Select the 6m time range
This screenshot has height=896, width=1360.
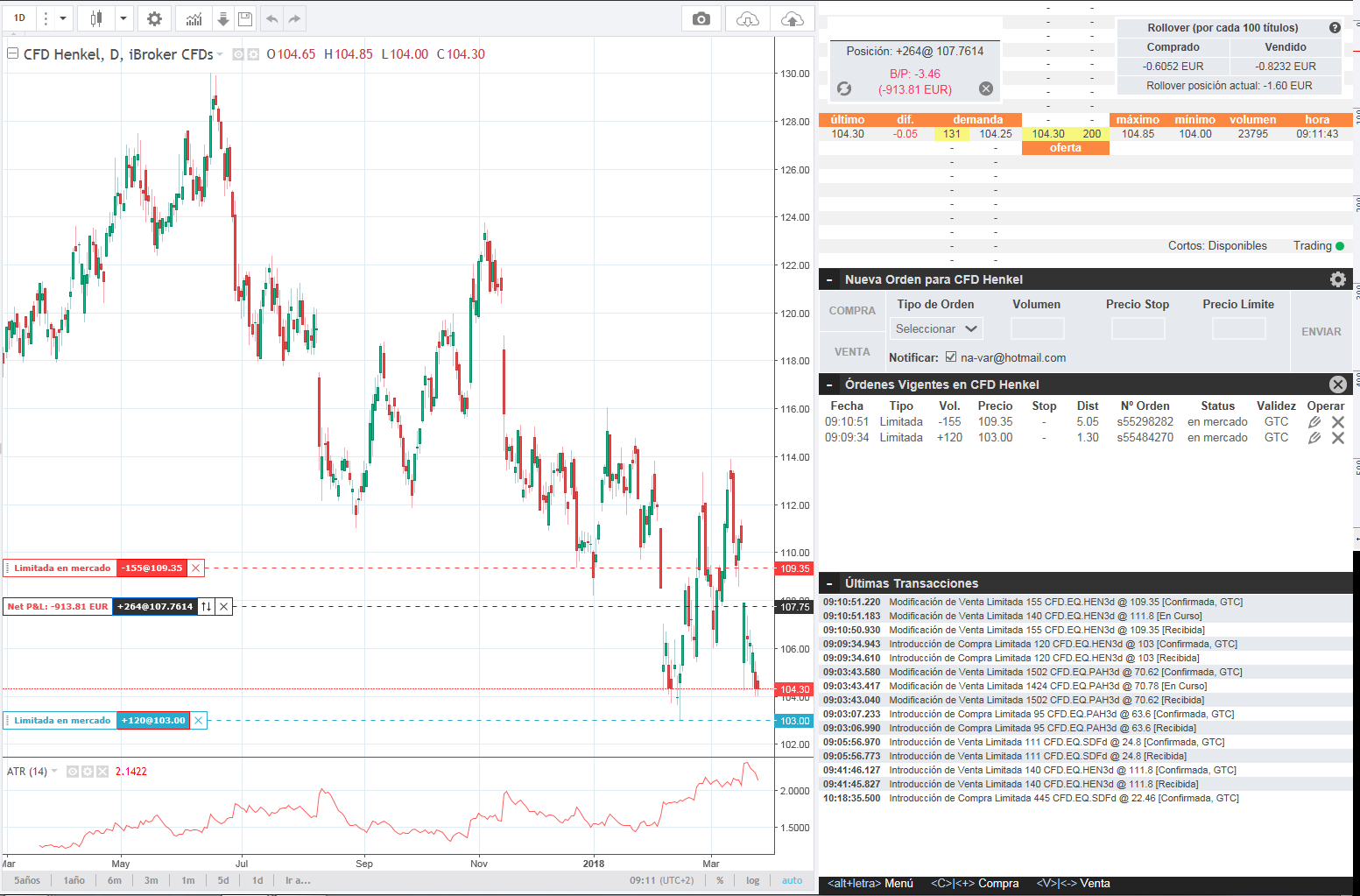pos(115,880)
